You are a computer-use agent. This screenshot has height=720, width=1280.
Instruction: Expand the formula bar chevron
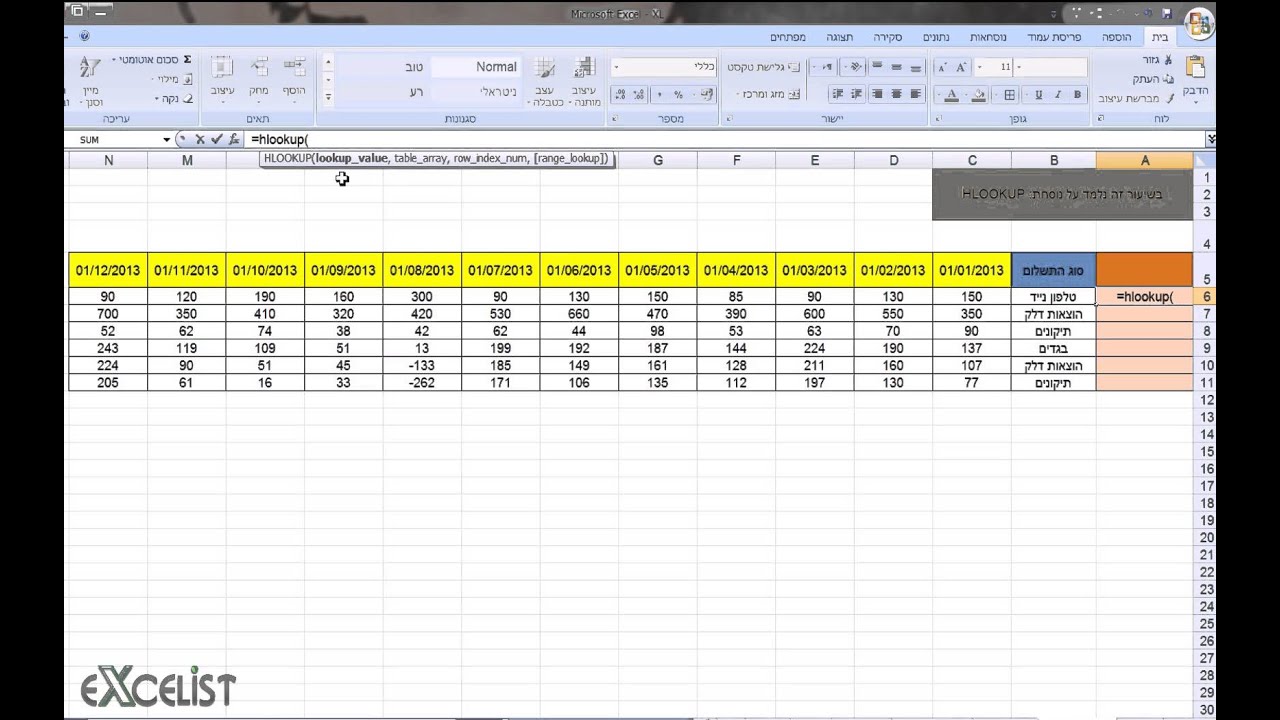tap(1212, 140)
